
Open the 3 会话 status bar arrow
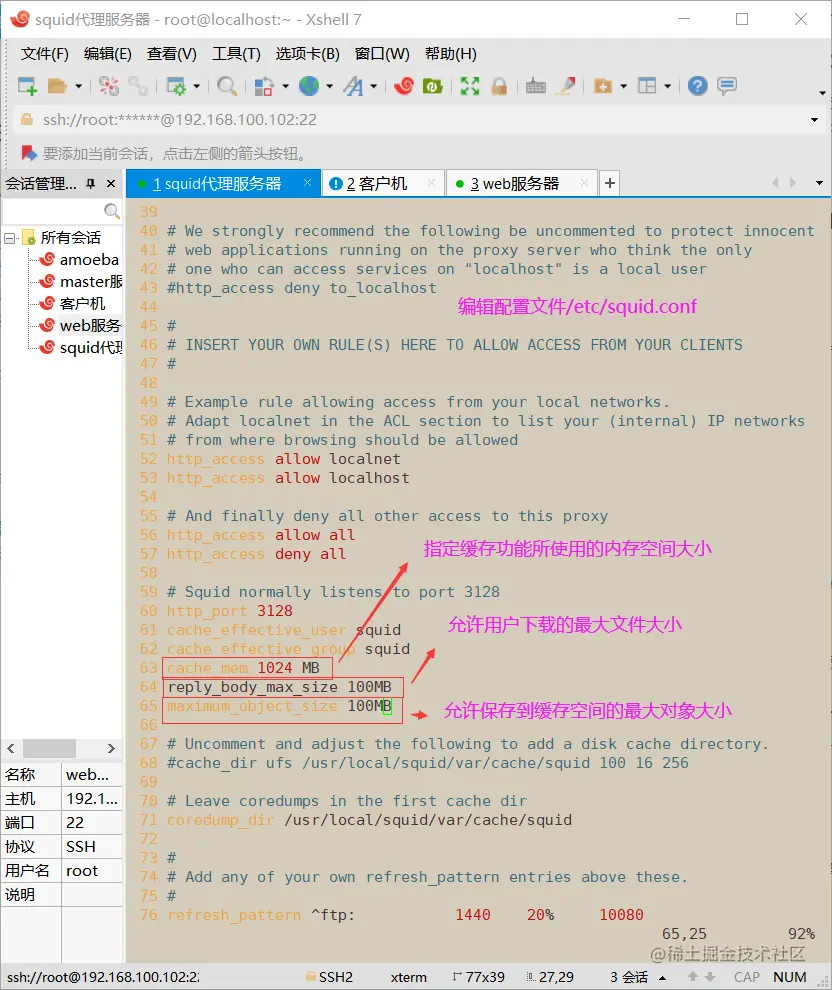[x=663, y=977]
